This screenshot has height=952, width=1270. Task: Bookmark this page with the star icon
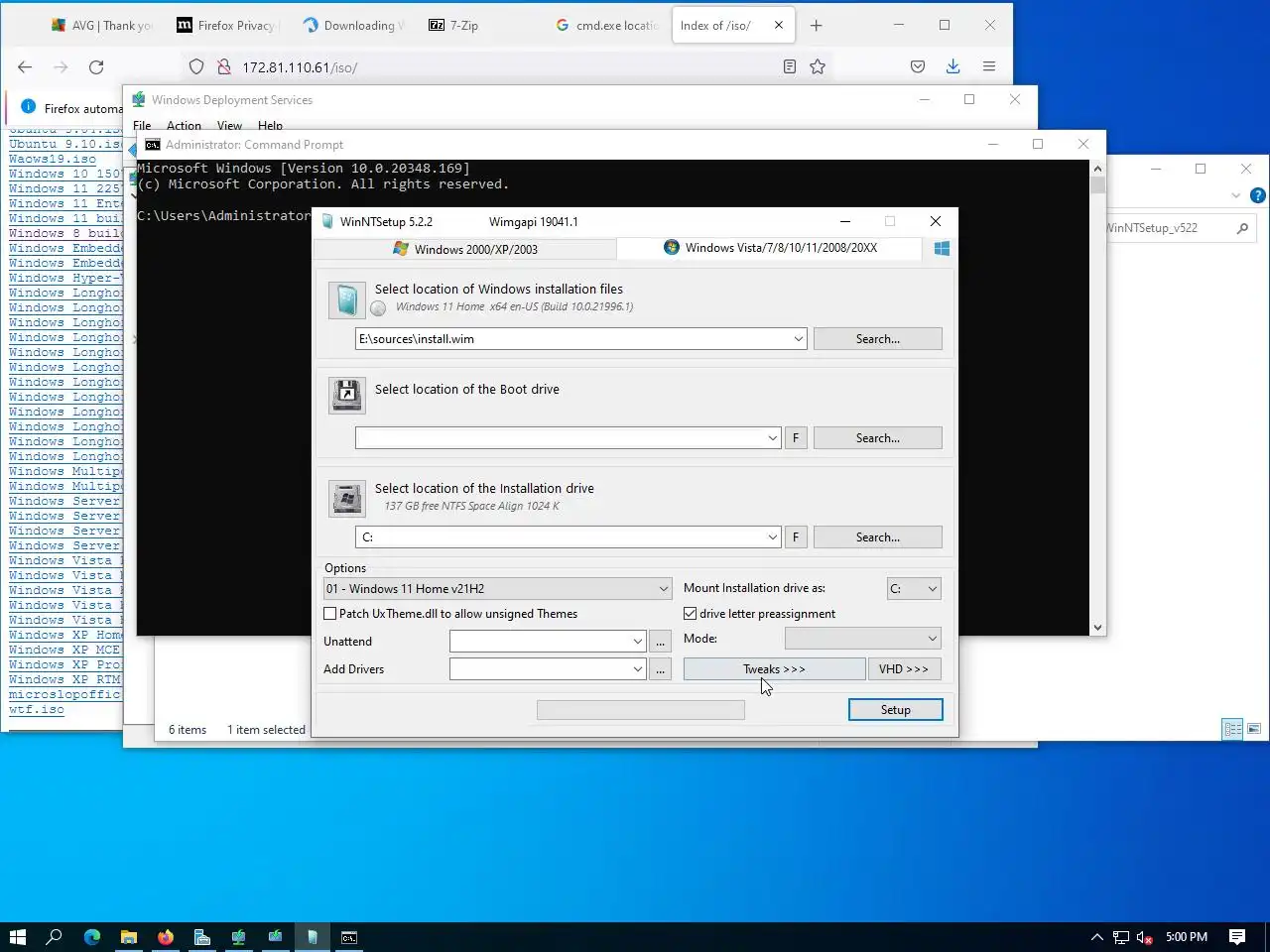click(x=818, y=66)
